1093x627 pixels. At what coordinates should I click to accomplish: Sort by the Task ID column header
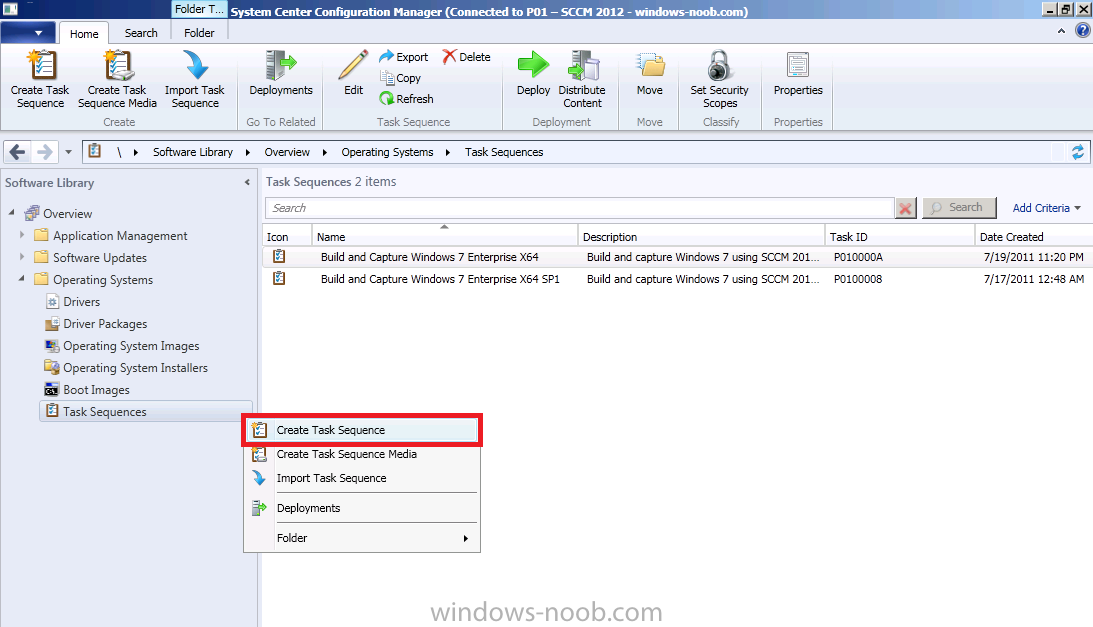[x=900, y=236]
